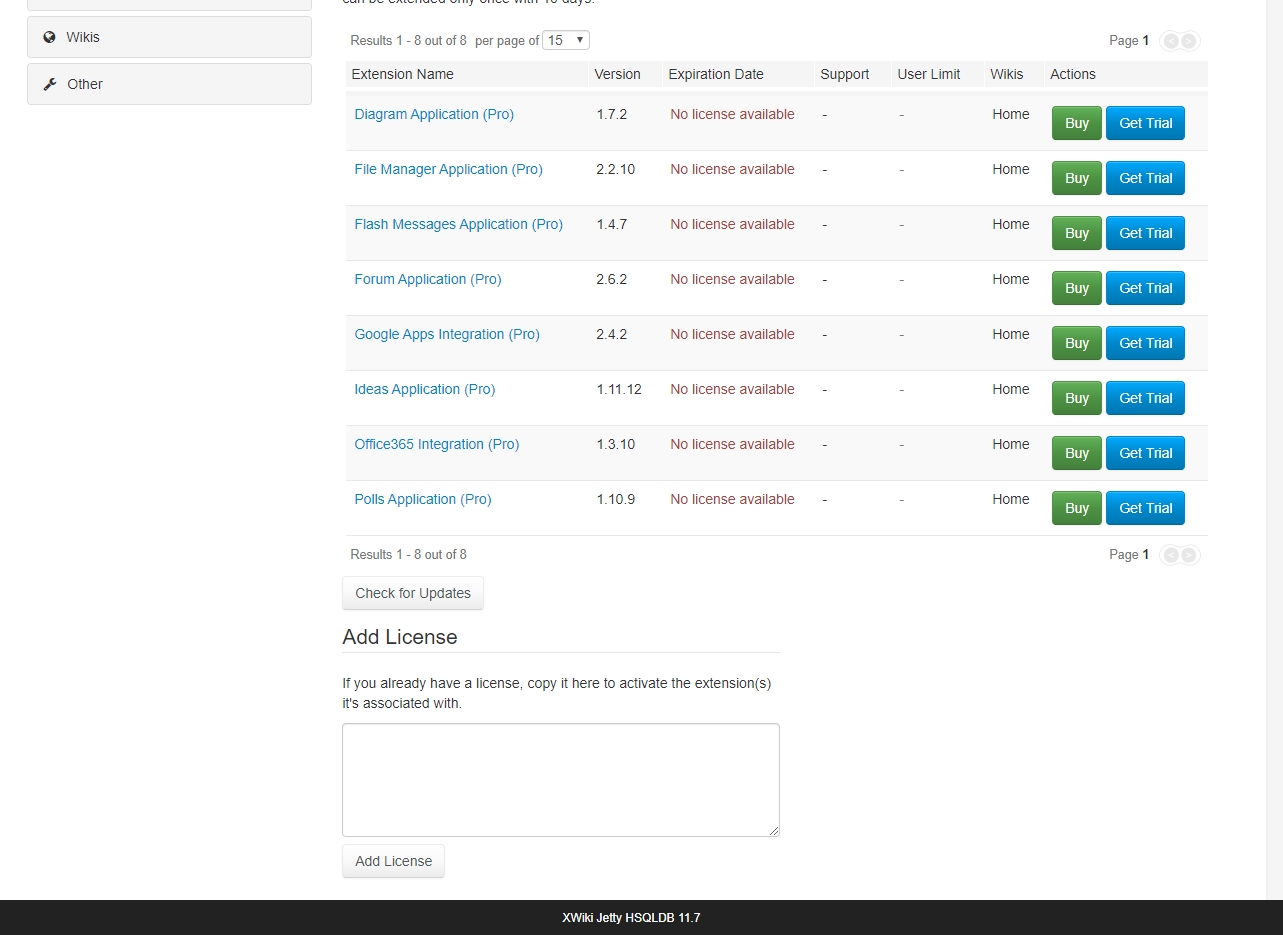Click the globe icon beside Wikis

pos(48,37)
